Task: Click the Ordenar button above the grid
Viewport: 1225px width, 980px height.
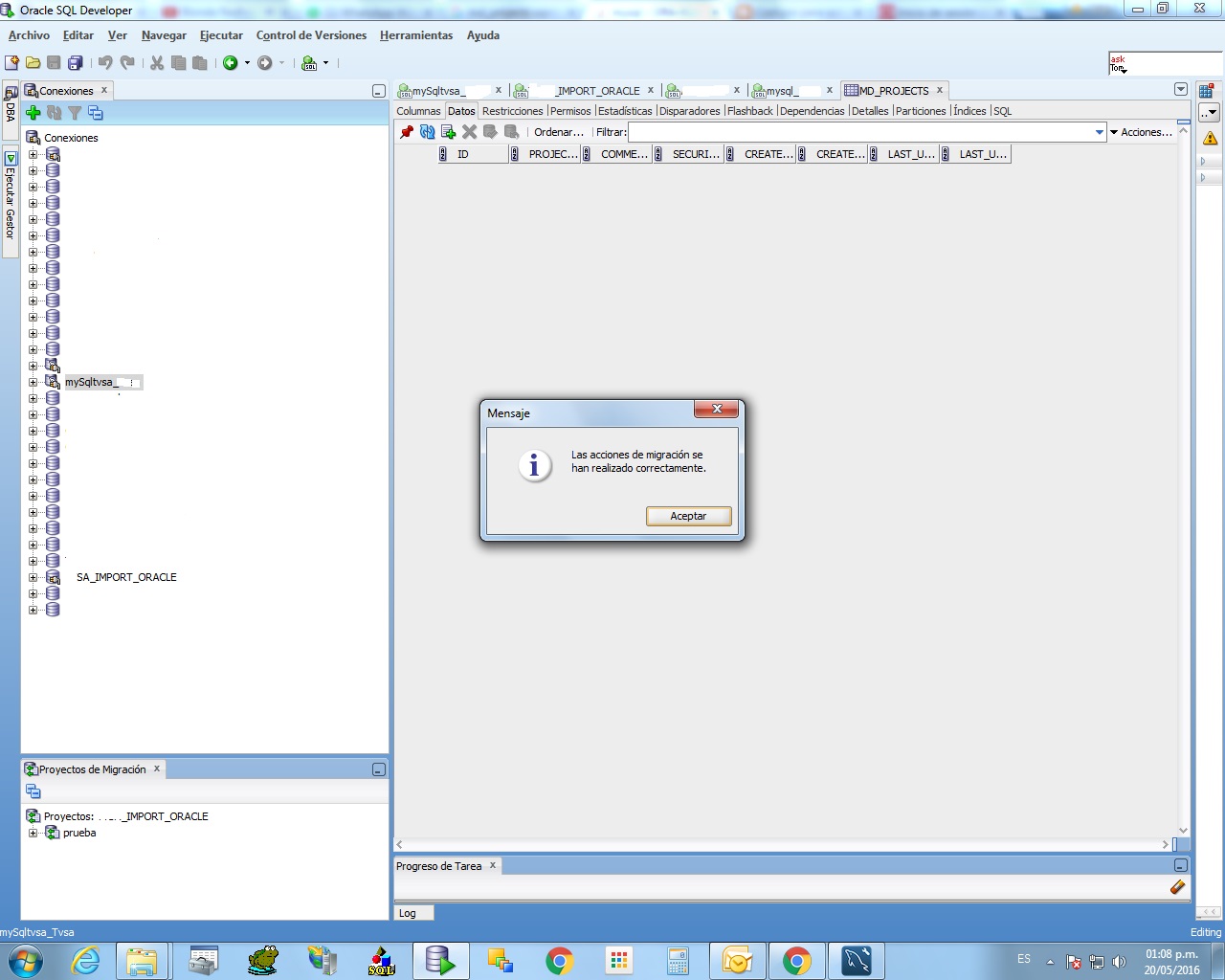Action: pyautogui.click(x=559, y=132)
